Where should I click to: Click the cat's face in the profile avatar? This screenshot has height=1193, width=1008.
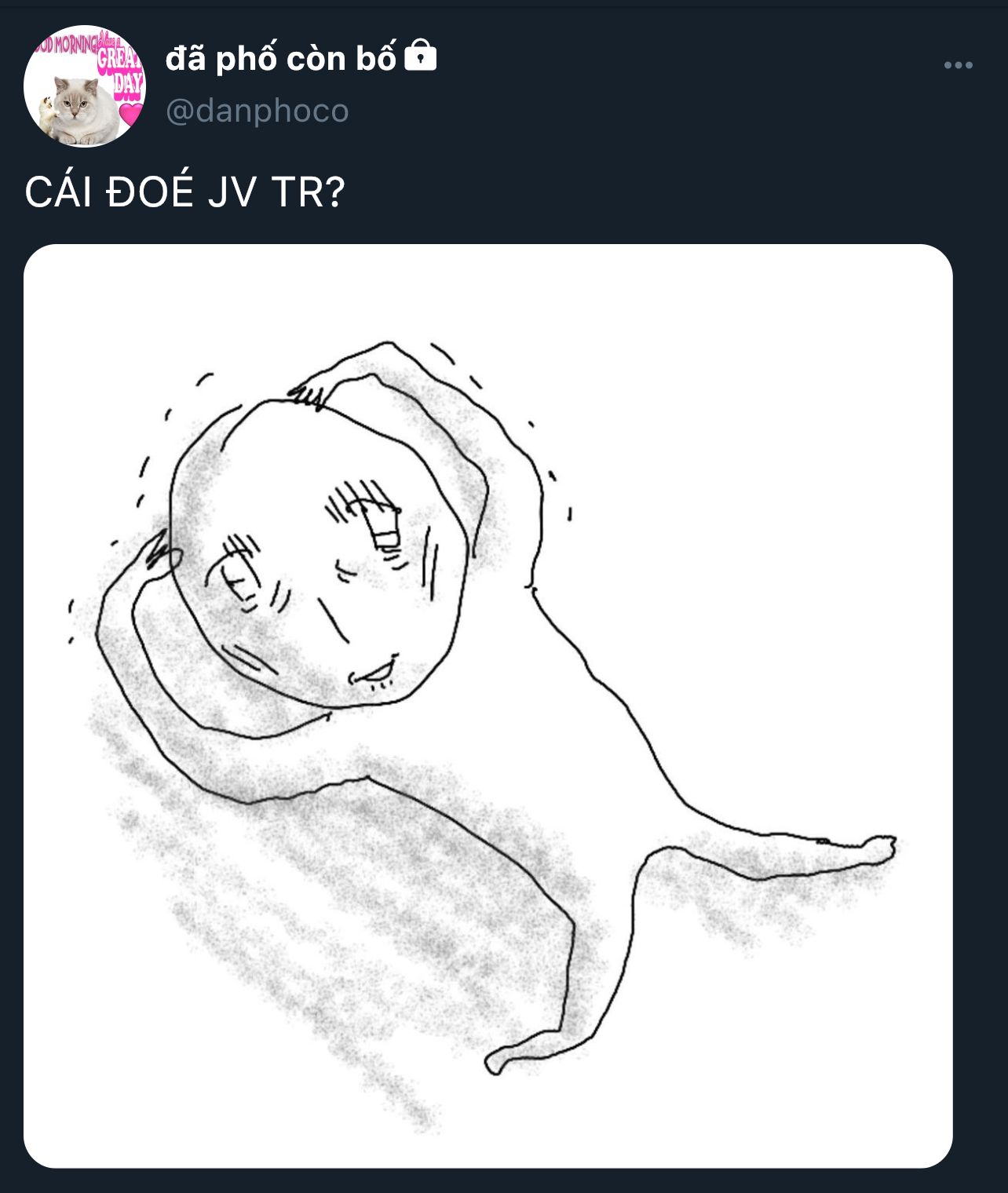click(x=75, y=104)
